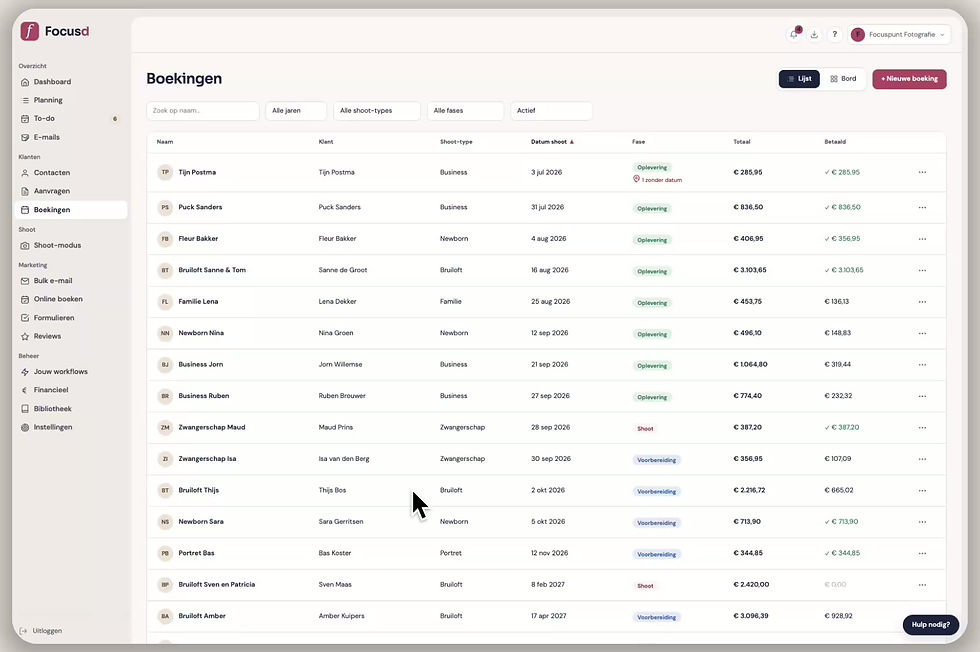Open row options for Zwangerschap Maud

pyautogui.click(x=922, y=428)
